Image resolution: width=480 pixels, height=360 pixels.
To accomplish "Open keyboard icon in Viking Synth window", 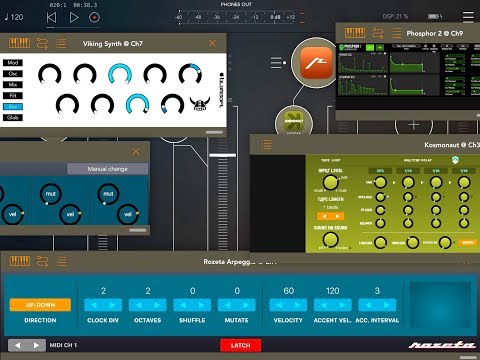I will pos(19,43).
